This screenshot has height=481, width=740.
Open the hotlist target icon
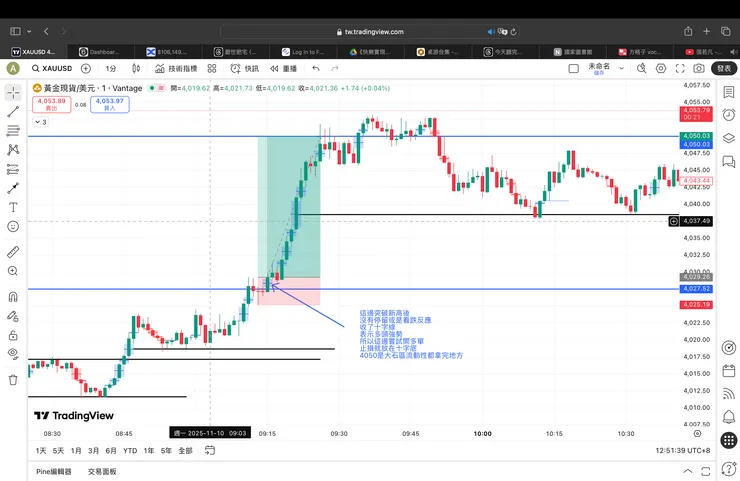[729, 348]
